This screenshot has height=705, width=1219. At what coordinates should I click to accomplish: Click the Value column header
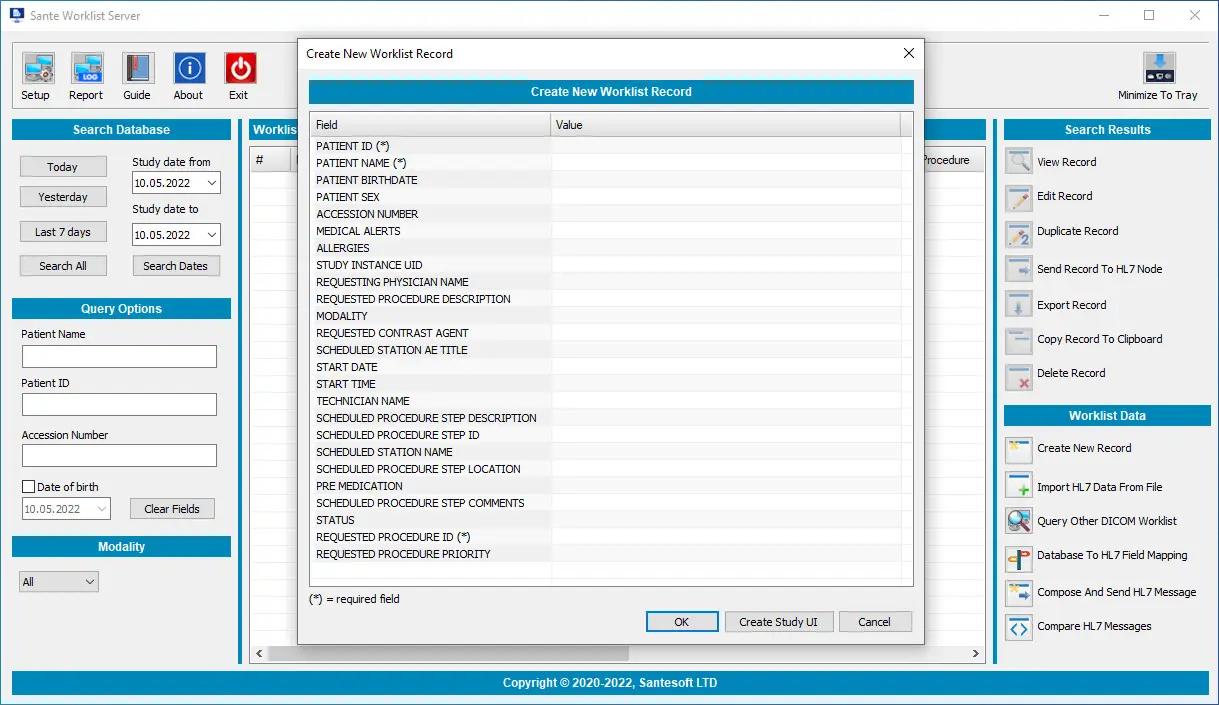724,125
